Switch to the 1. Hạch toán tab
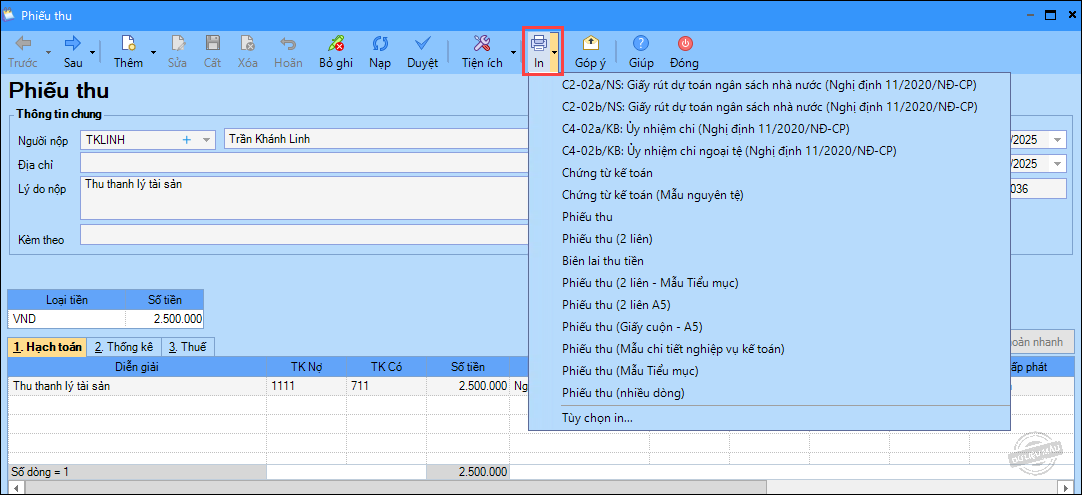 47,347
